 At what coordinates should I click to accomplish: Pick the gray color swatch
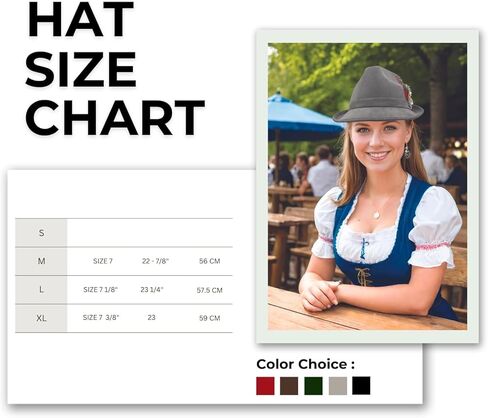click(x=338, y=386)
